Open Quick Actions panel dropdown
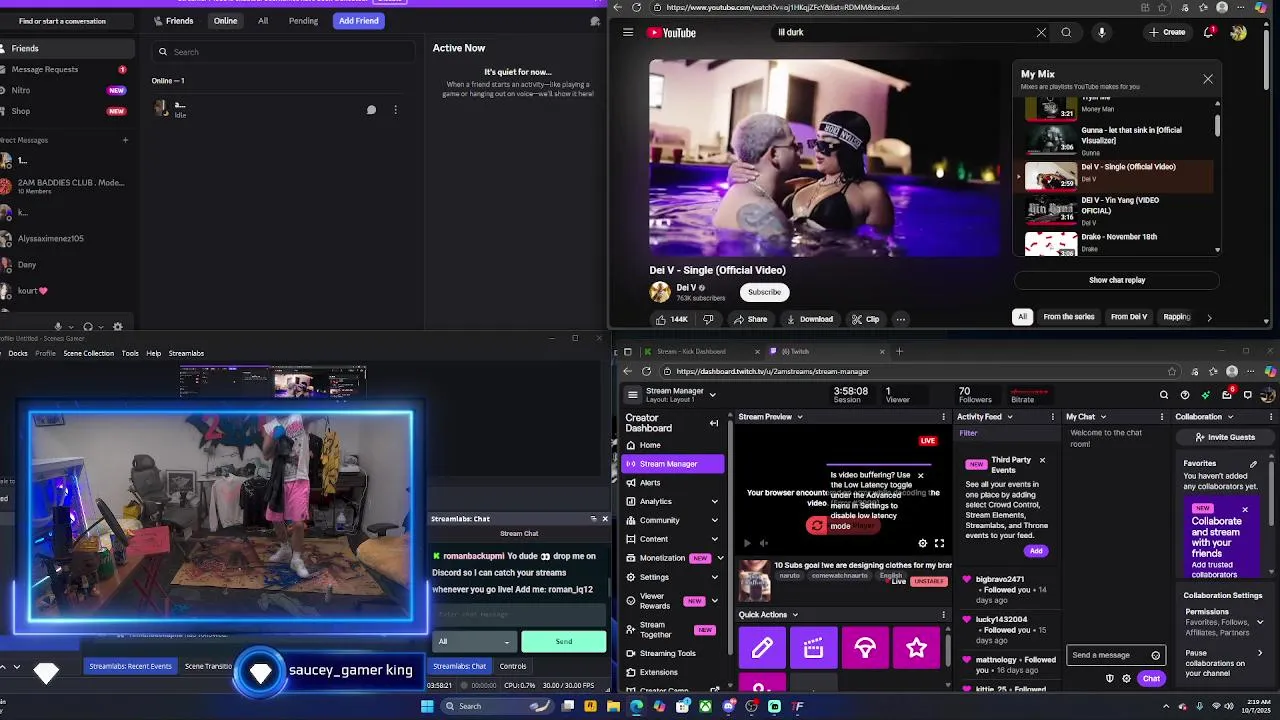Viewport: 1280px width, 720px height. 795,615
